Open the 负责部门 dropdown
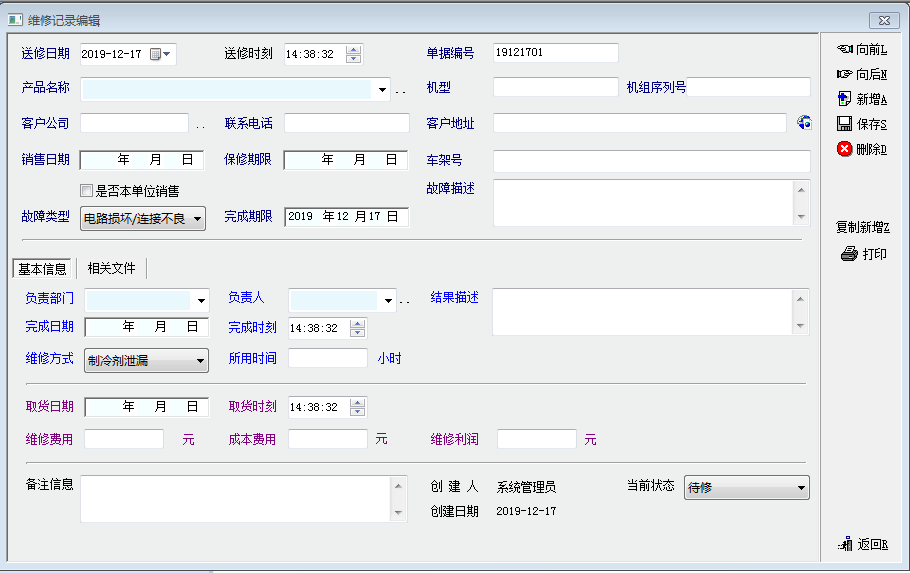The height and width of the screenshot is (573, 910). click(201, 300)
